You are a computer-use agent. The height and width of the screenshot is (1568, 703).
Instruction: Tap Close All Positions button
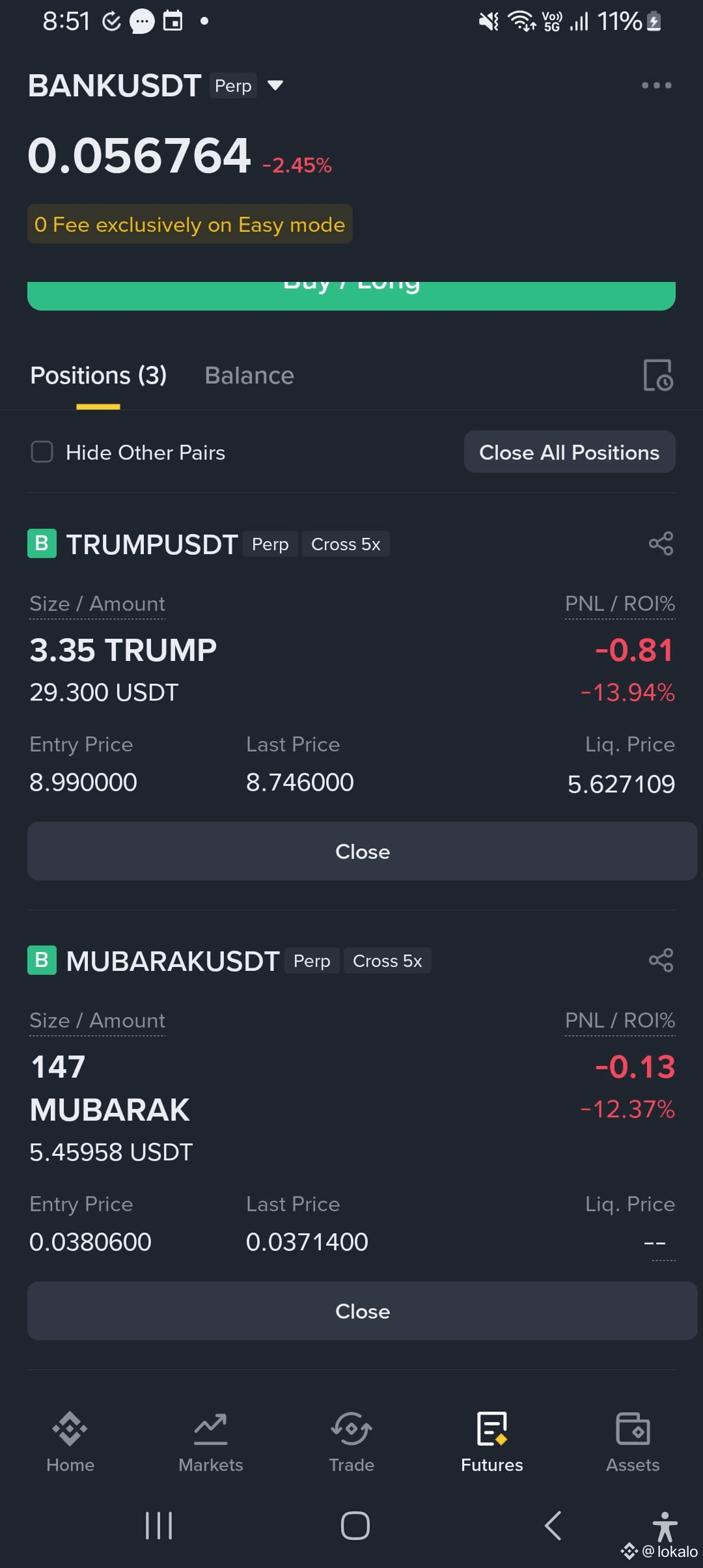click(570, 452)
